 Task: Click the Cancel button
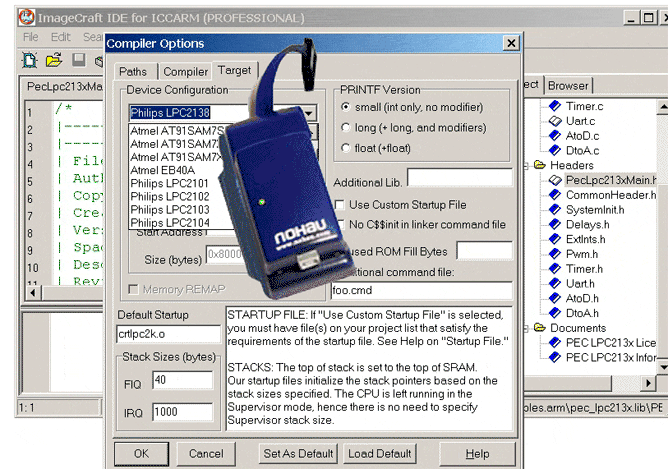coord(206,454)
